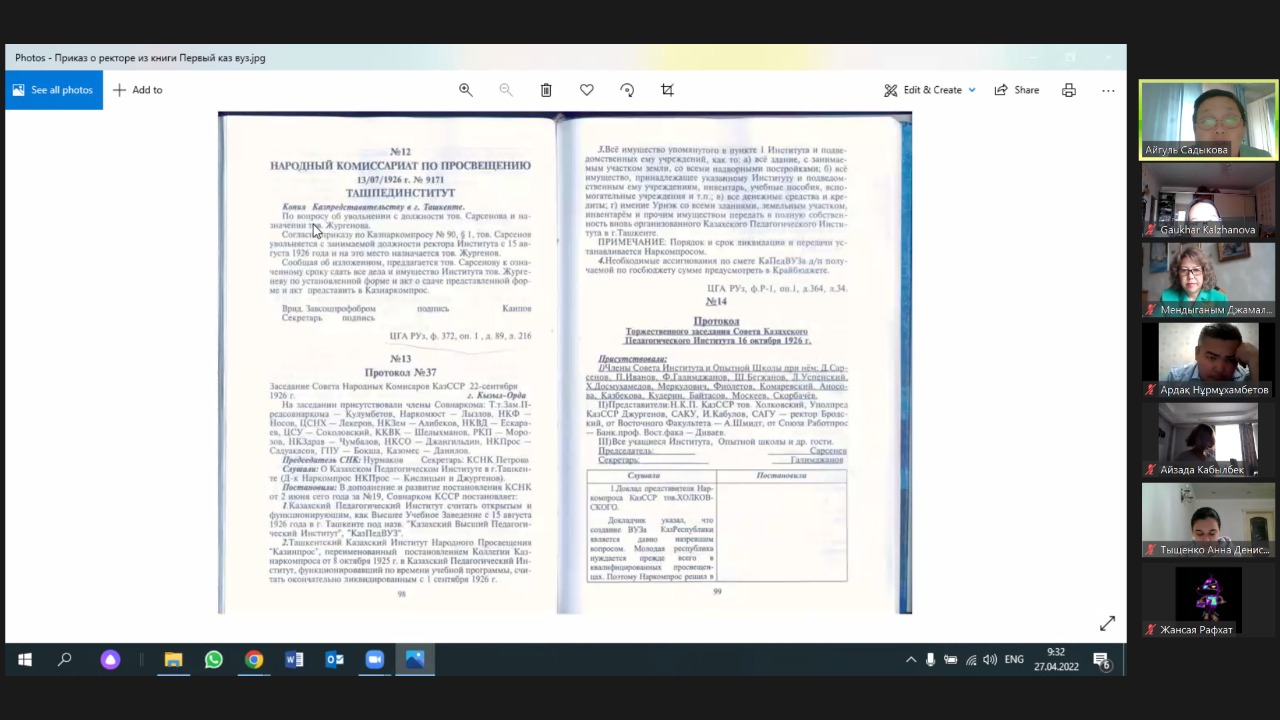Share the photo
The width and height of the screenshot is (1280, 720).
(x=1017, y=90)
